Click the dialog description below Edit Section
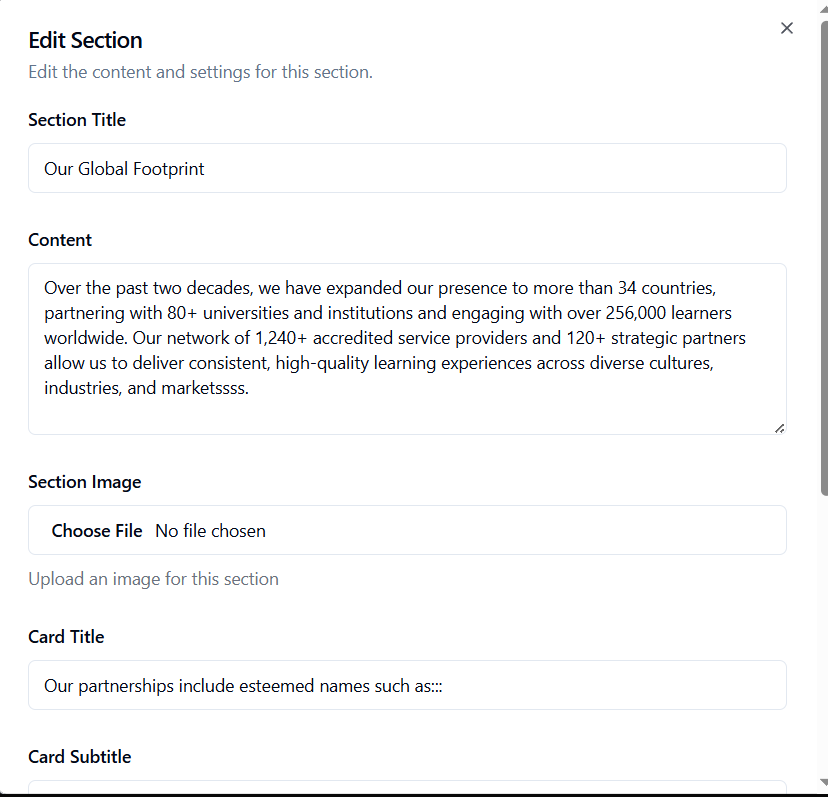 tap(200, 72)
